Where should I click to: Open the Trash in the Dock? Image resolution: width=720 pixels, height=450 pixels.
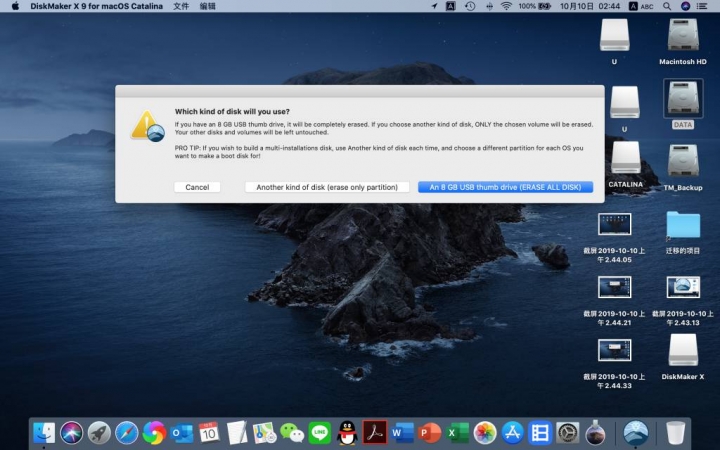click(675, 433)
